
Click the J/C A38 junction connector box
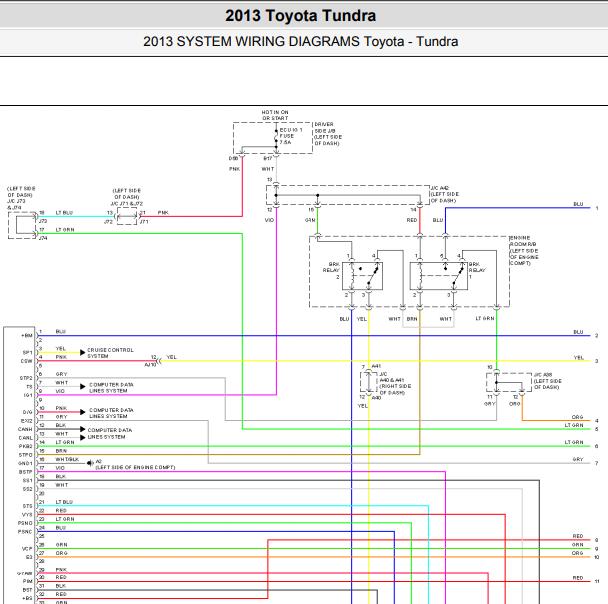(x=509, y=382)
